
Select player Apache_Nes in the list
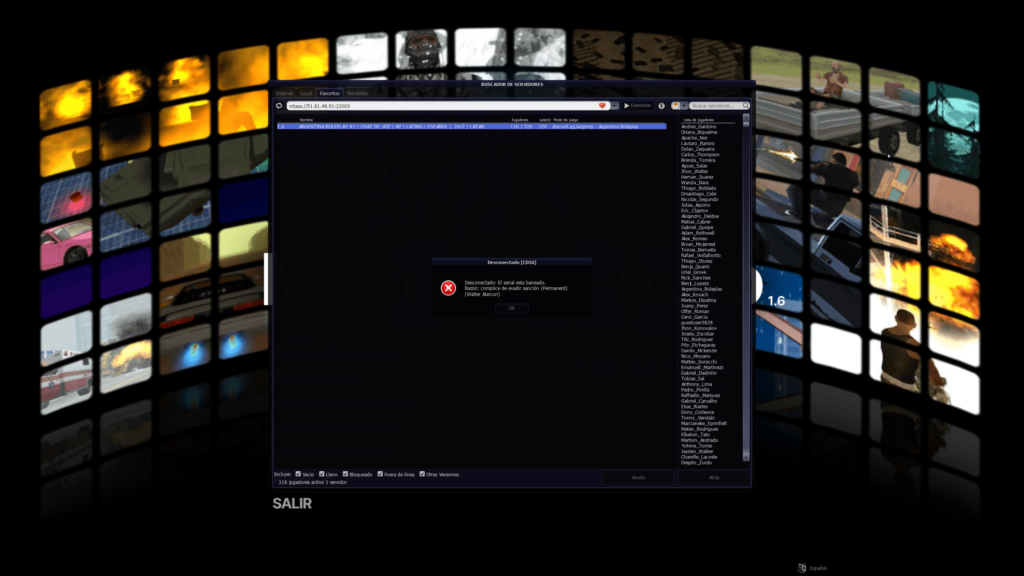(694, 138)
